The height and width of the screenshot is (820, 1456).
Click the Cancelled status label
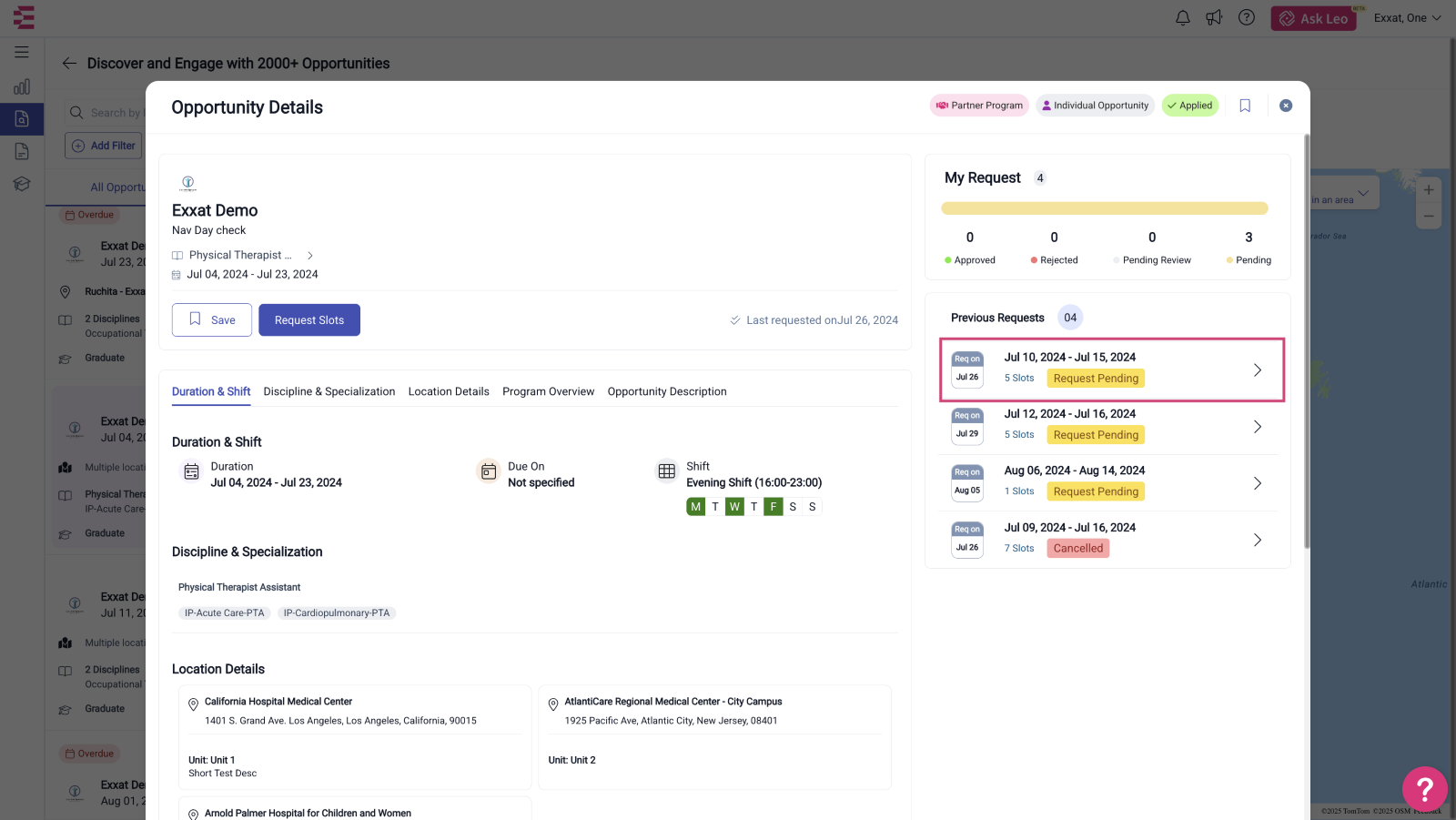(1078, 548)
